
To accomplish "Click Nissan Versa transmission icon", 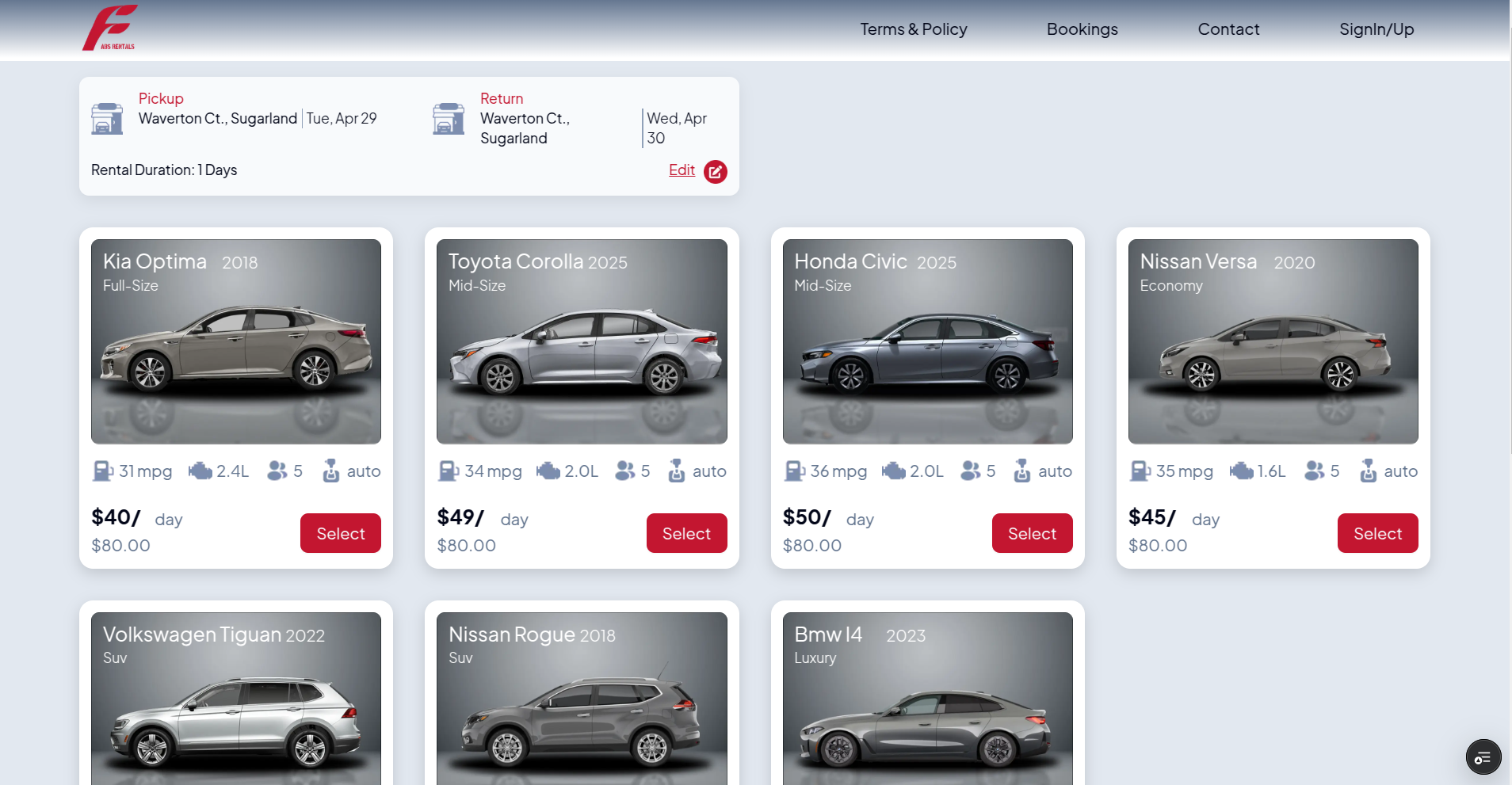I will click(x=1368, y=471).
